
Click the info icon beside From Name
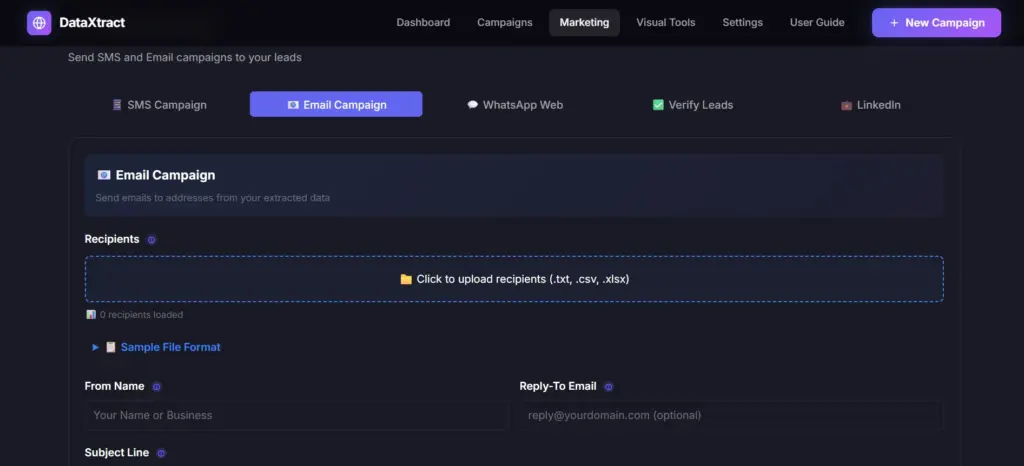[157, 386]
